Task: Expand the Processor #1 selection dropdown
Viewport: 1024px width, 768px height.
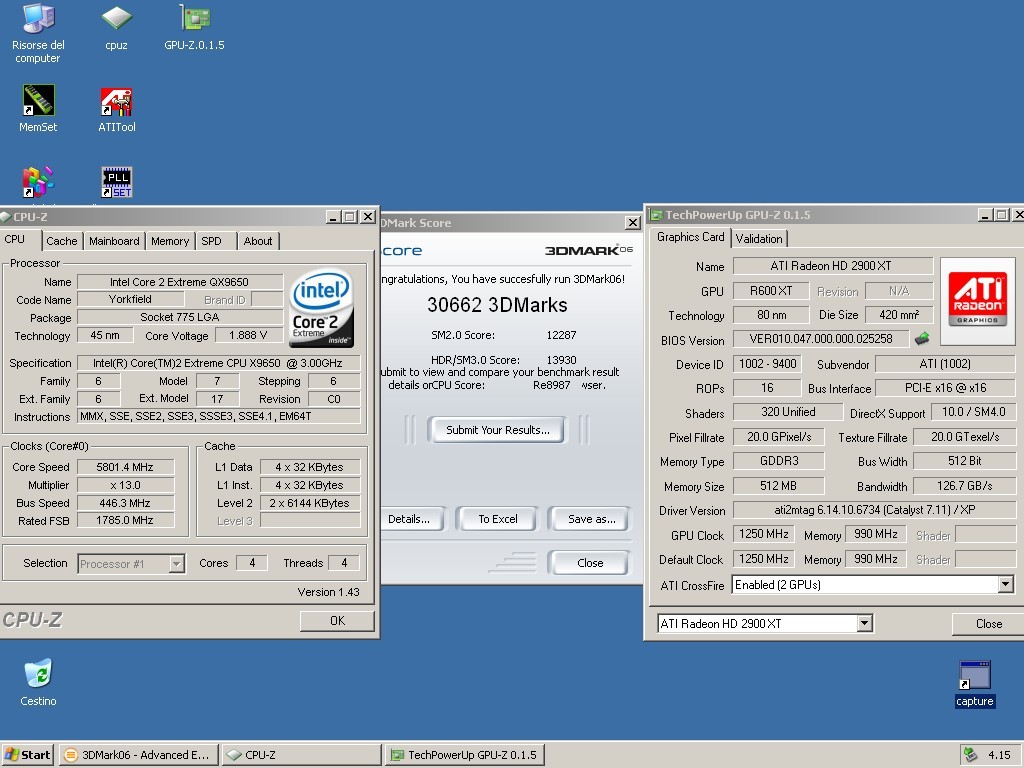Action: 176,564
